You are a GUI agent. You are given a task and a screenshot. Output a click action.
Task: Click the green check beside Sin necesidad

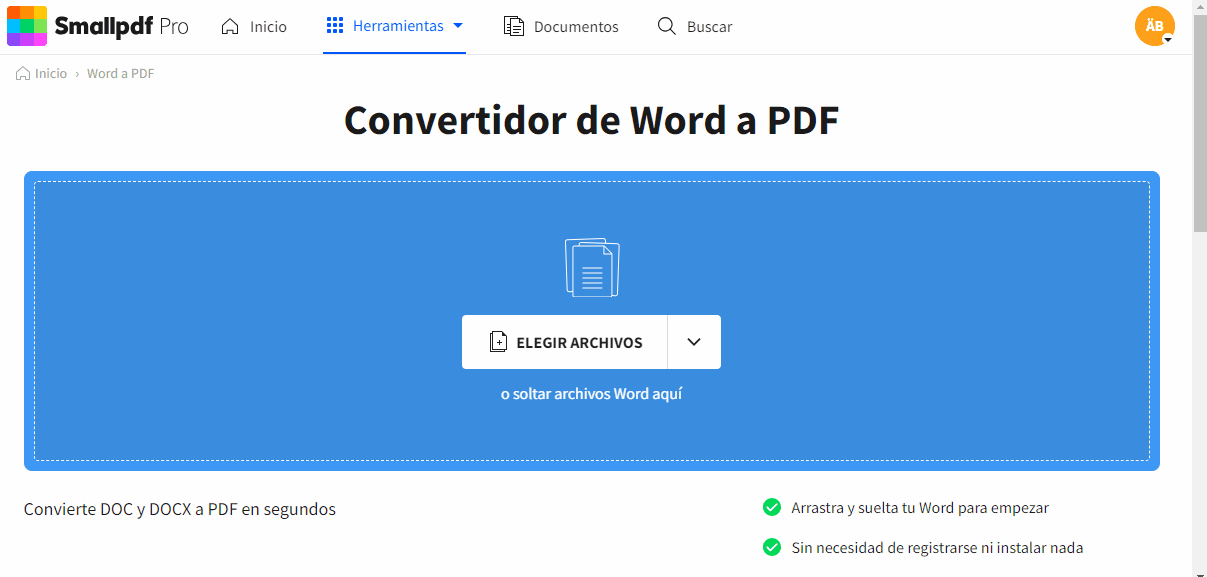[772, 547]
